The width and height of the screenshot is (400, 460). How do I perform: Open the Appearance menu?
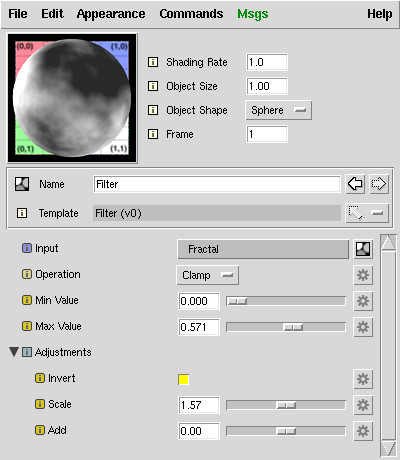(111, 14)
